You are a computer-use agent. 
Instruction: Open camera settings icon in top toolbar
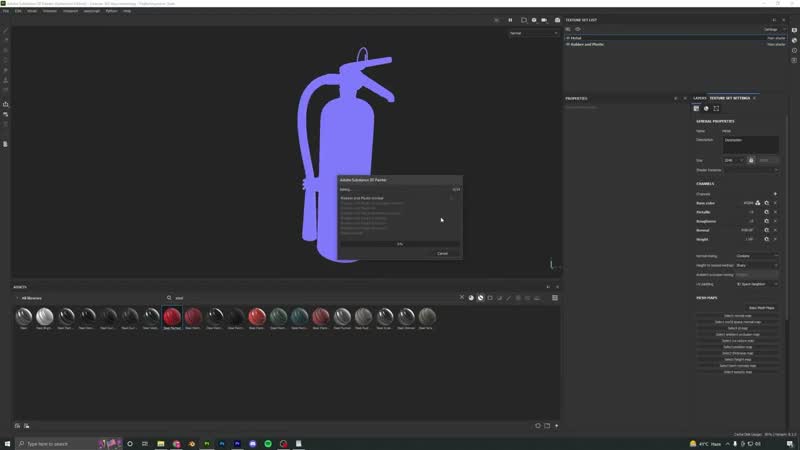pos(544,20)
